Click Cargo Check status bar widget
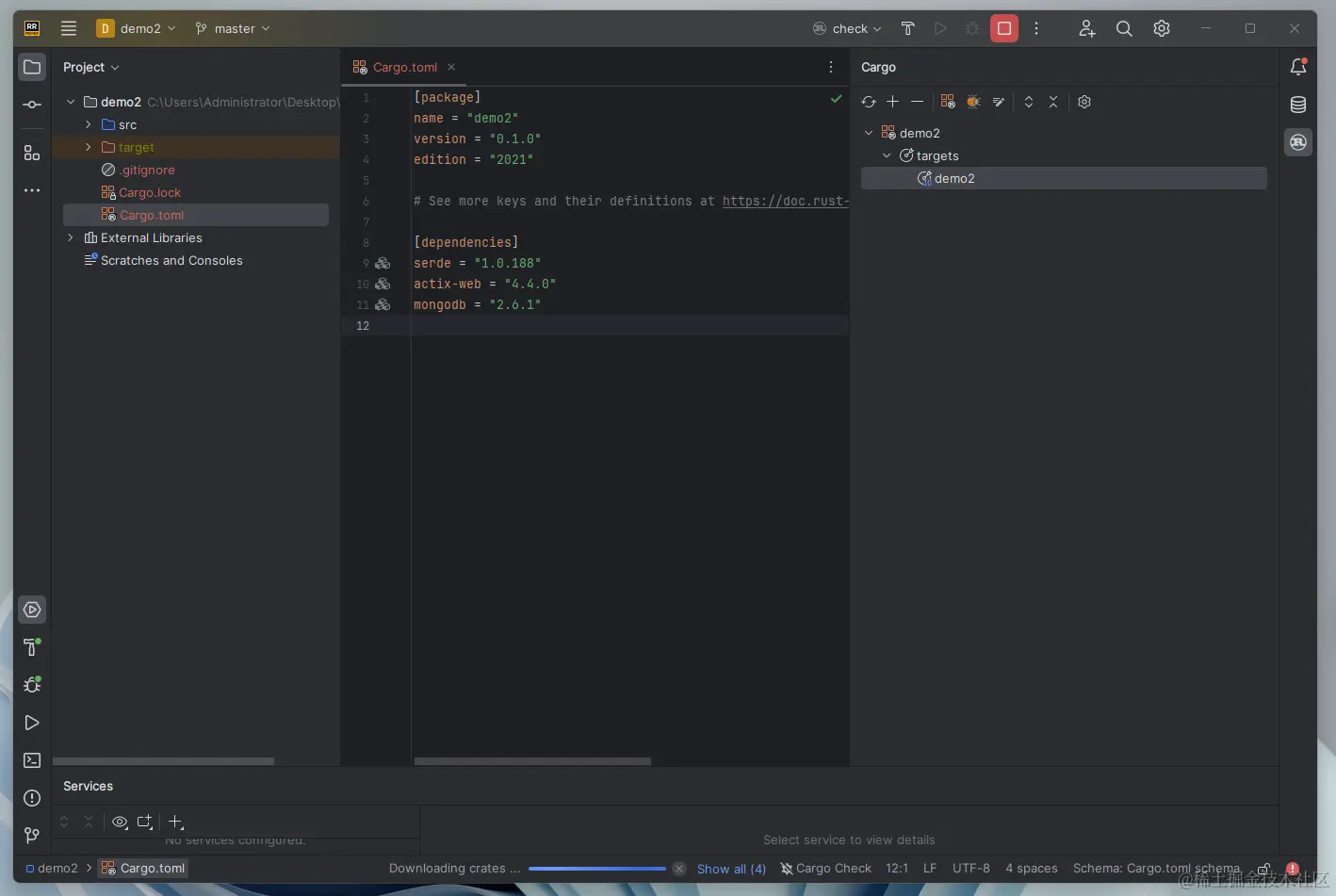 tap(826, 869)
